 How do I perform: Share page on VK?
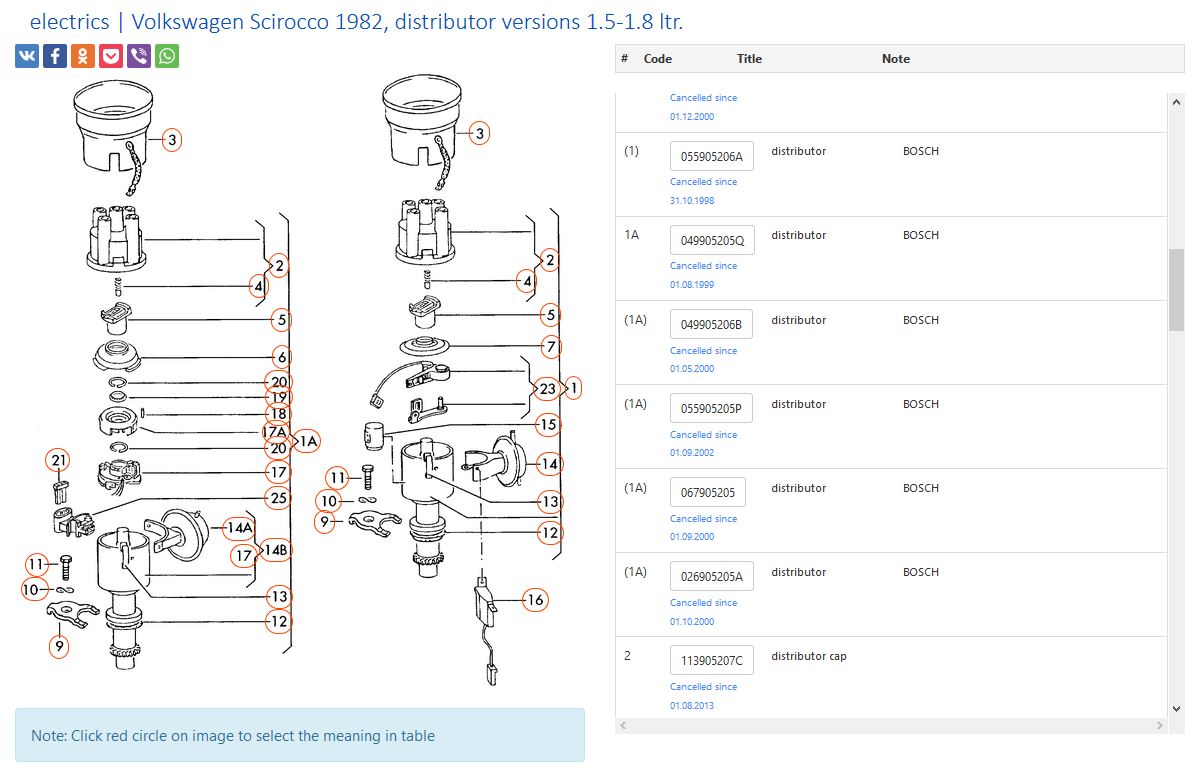(x=27, y=56)
